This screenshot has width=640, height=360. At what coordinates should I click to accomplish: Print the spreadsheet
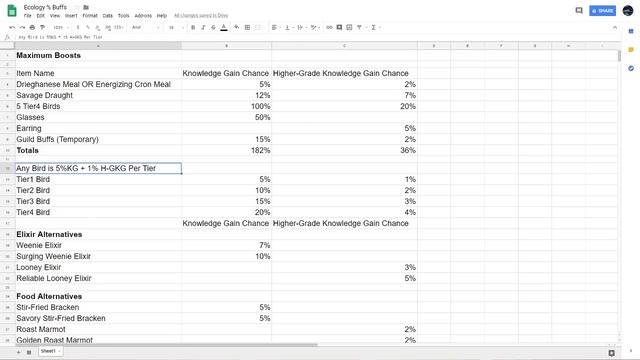32,27
